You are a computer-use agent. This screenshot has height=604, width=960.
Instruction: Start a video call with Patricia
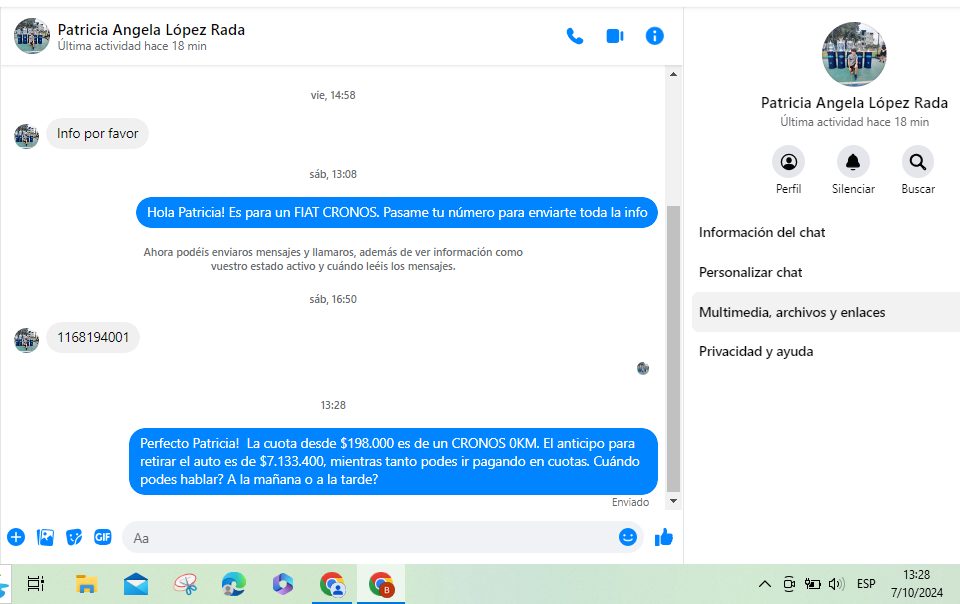click(x=615, y=36)
